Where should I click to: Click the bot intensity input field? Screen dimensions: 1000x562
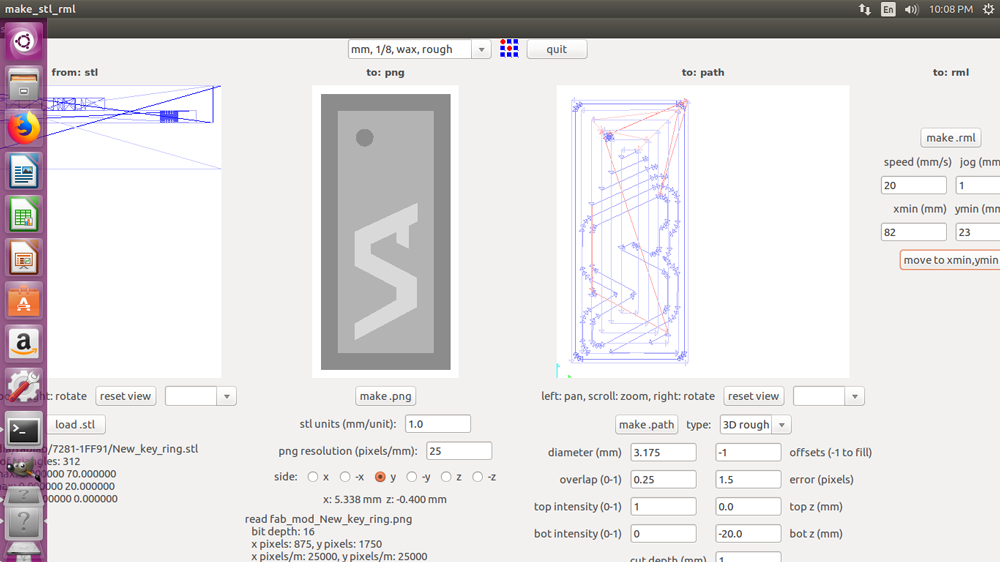(663, 534)
